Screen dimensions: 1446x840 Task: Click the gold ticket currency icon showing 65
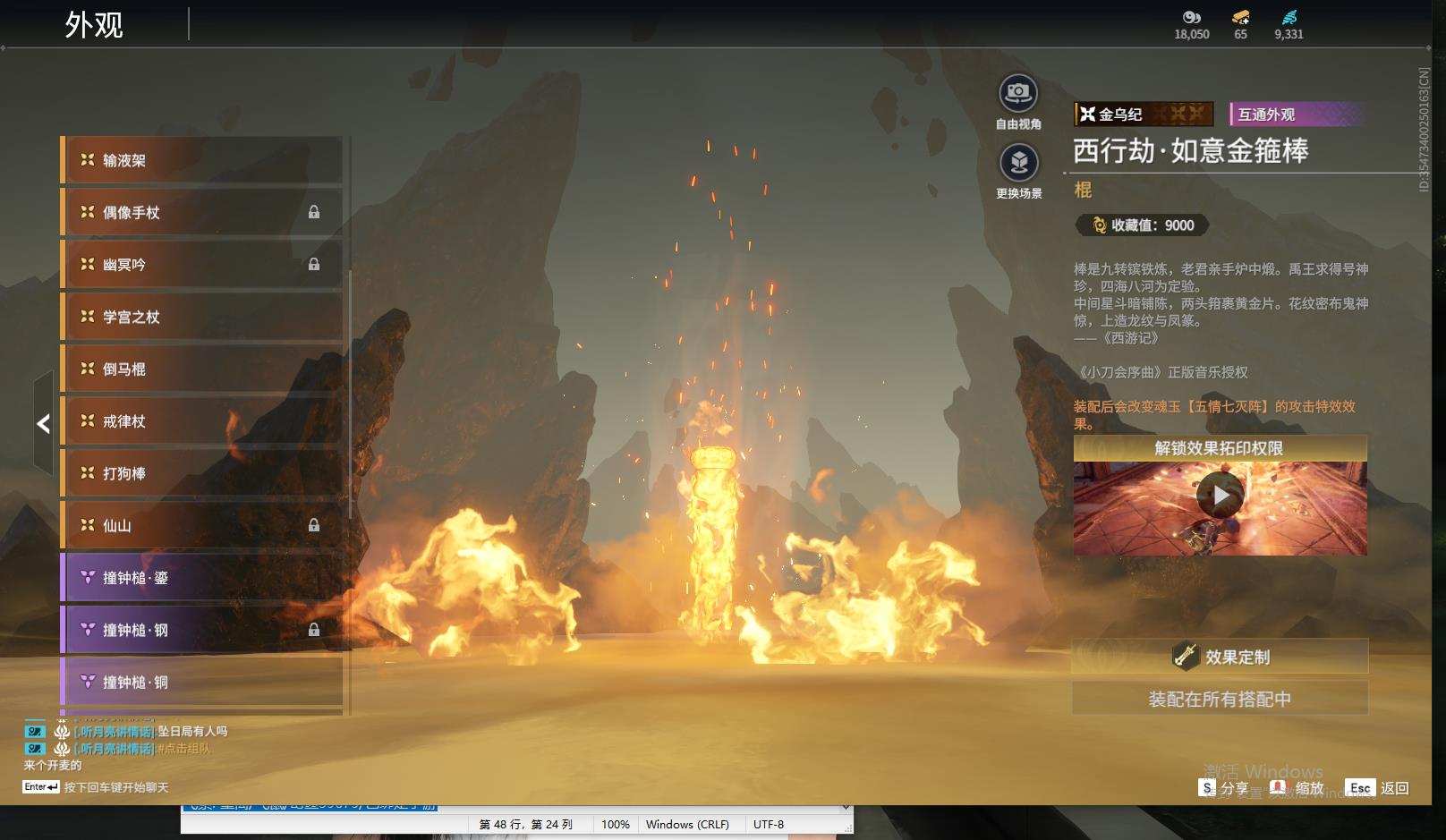(x=1240, y=17)
